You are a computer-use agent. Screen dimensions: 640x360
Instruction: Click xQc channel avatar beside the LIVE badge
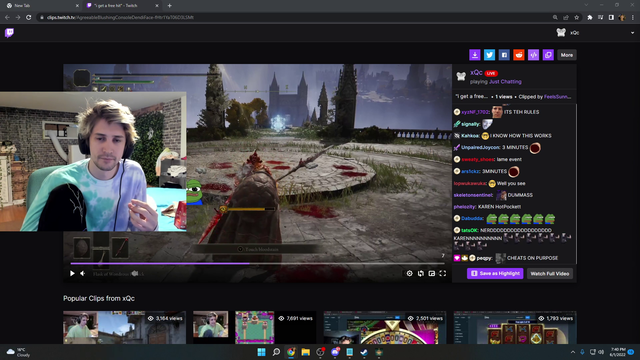[x=461, y=76]
